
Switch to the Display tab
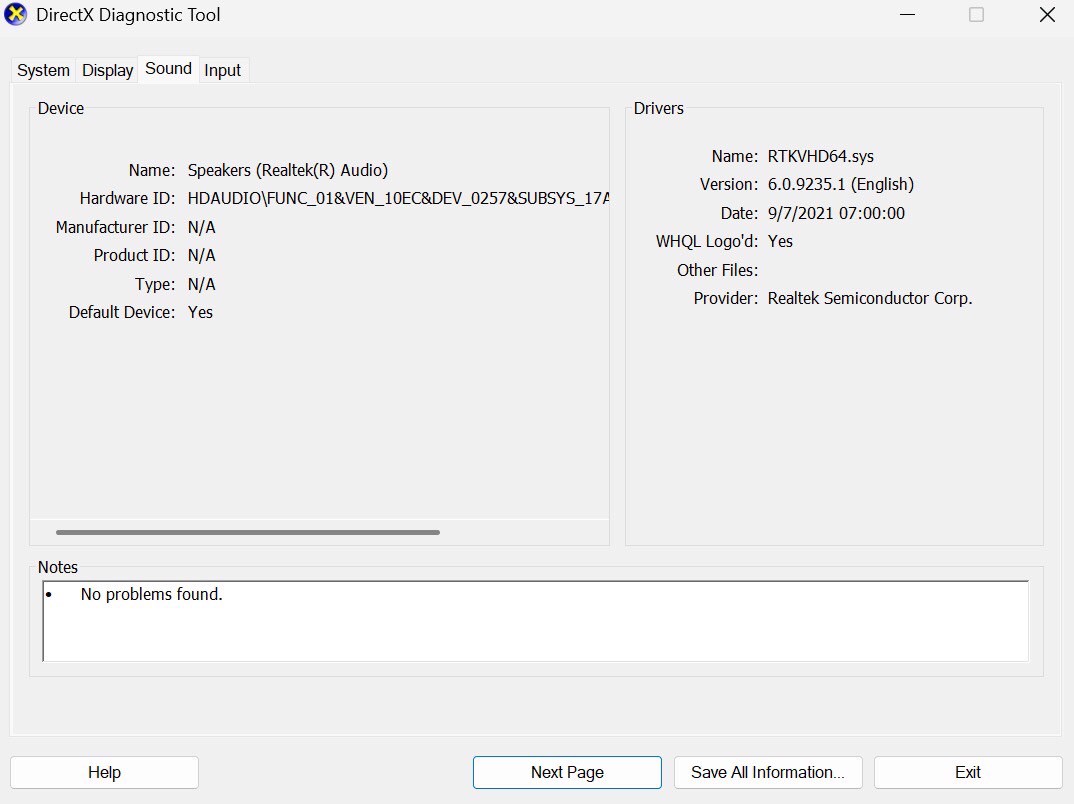[106, 70]
